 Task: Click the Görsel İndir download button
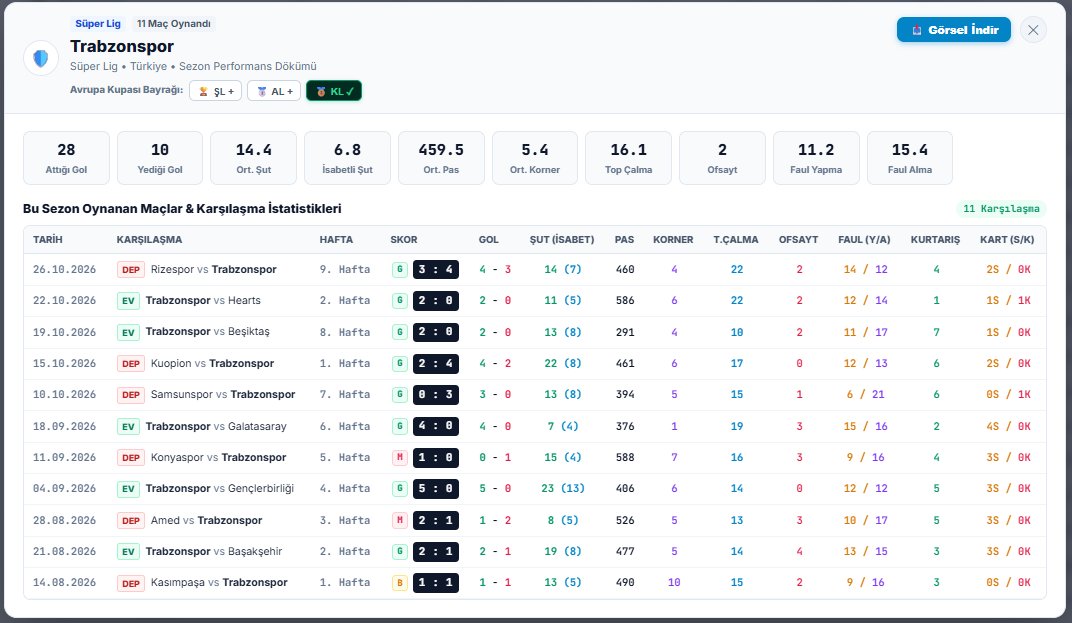coord(954,30)
